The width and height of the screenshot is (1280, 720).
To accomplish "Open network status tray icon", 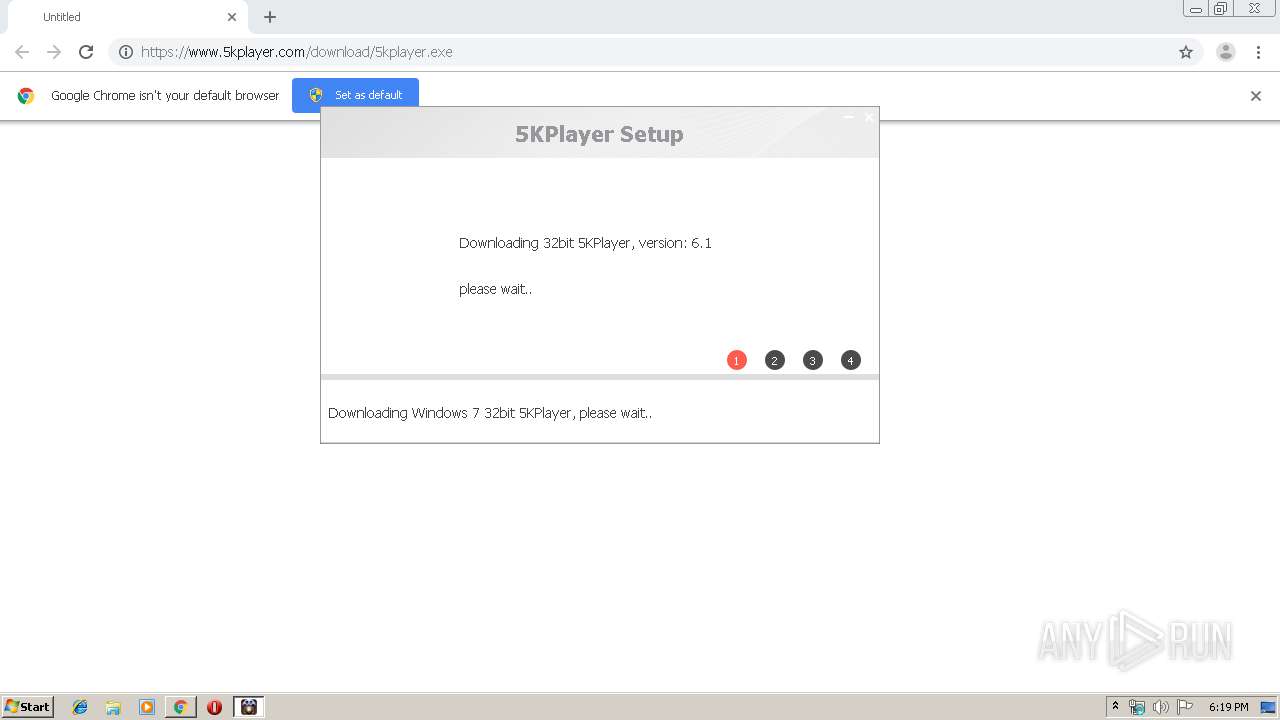I will coord(1137,707).
